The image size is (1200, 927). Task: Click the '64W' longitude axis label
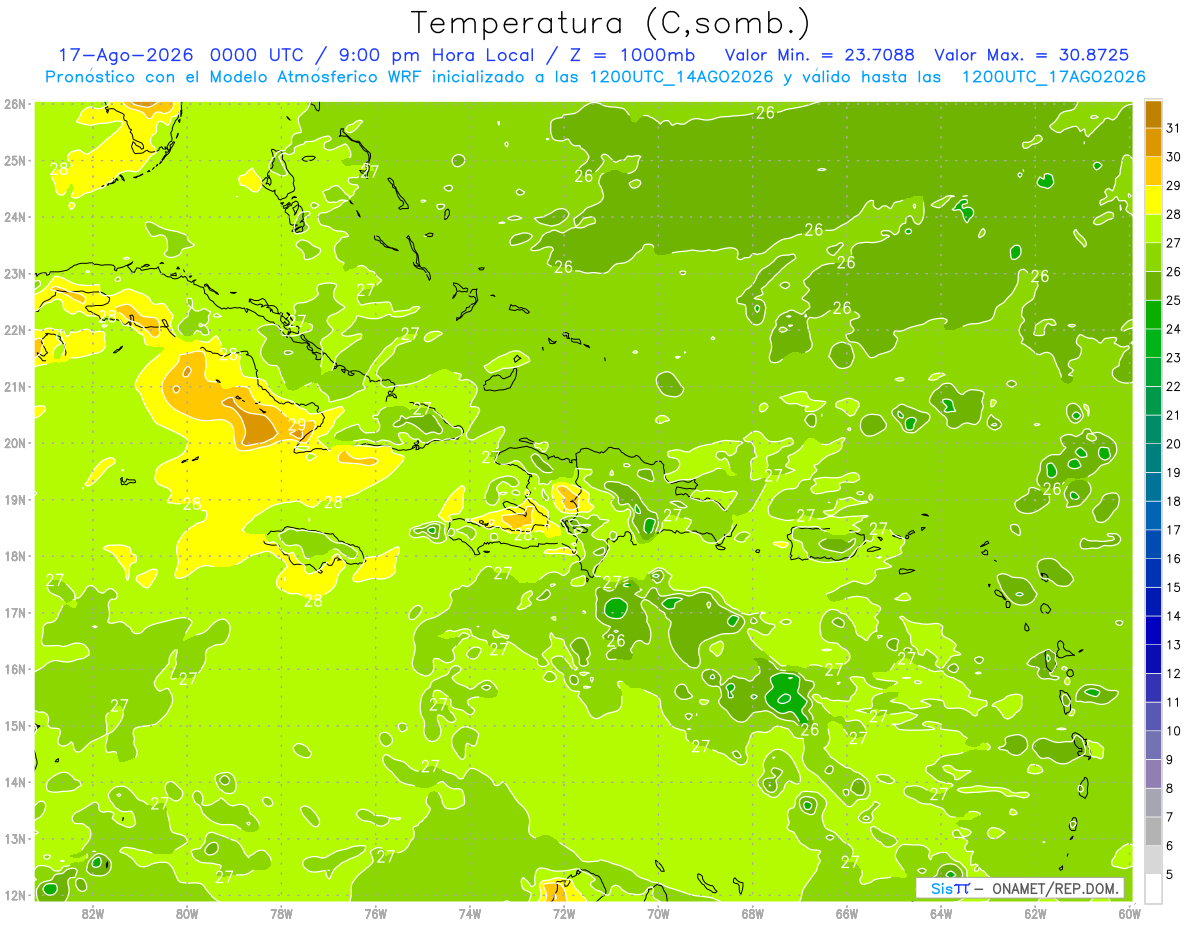[941, 913]
